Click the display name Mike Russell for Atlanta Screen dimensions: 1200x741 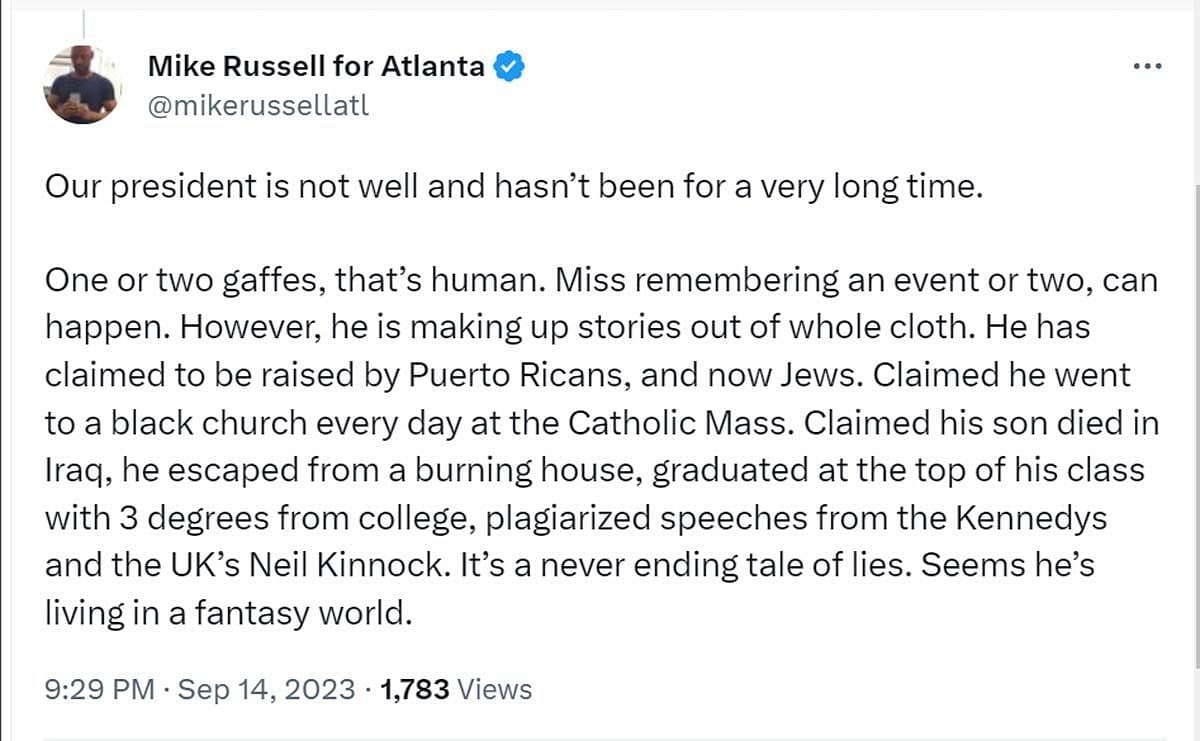pos(316,67)
